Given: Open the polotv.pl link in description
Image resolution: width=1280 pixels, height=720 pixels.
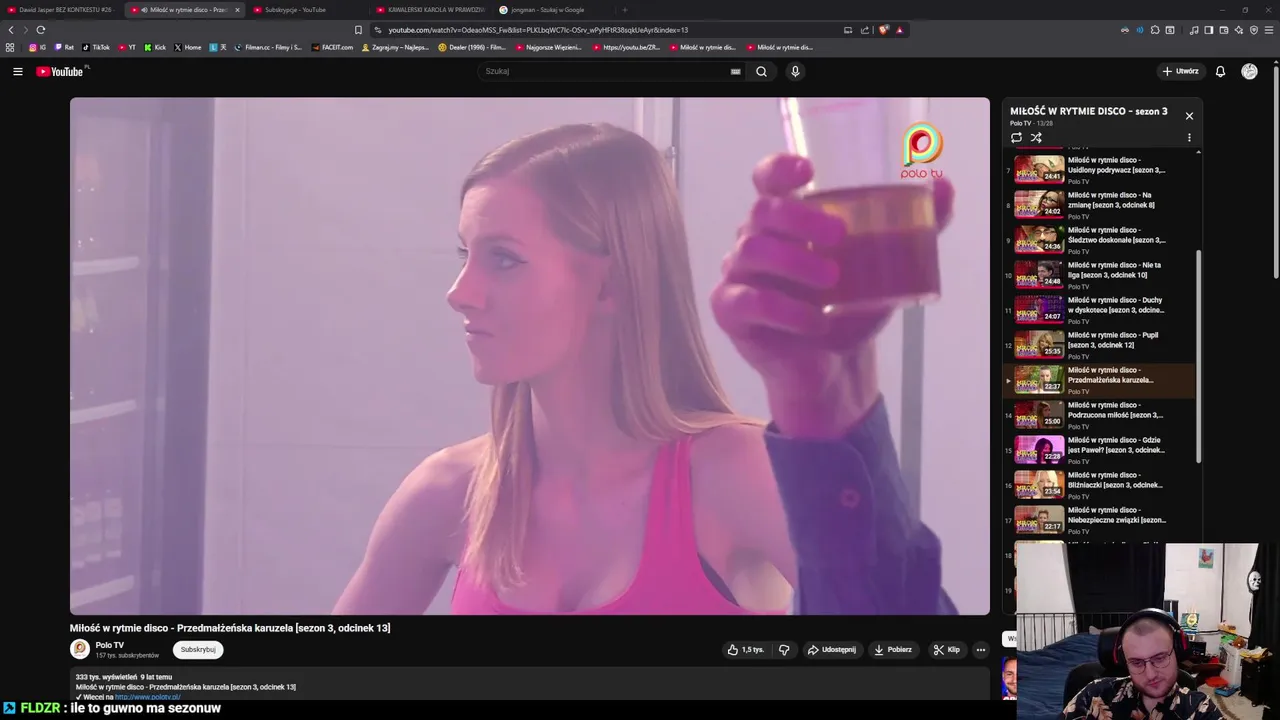Looking at the screenshot, I should click(147, 697).
